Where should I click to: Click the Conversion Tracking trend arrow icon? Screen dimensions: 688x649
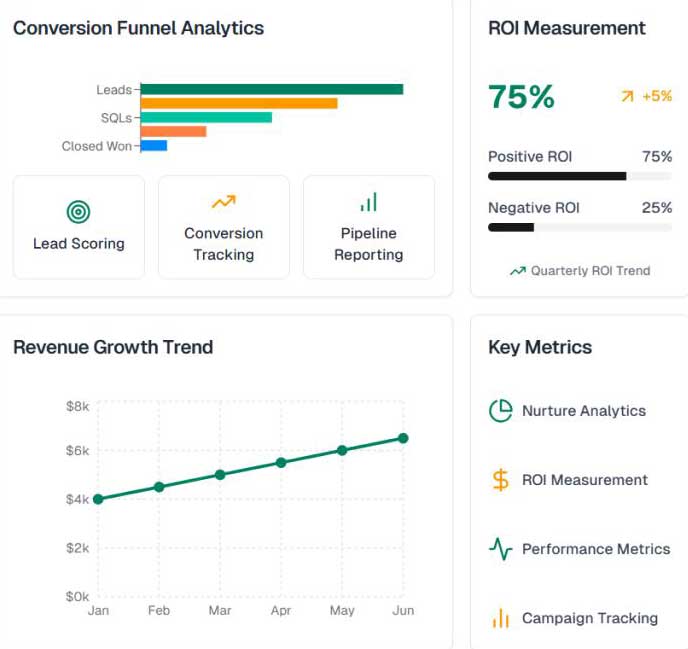[224, 202]
